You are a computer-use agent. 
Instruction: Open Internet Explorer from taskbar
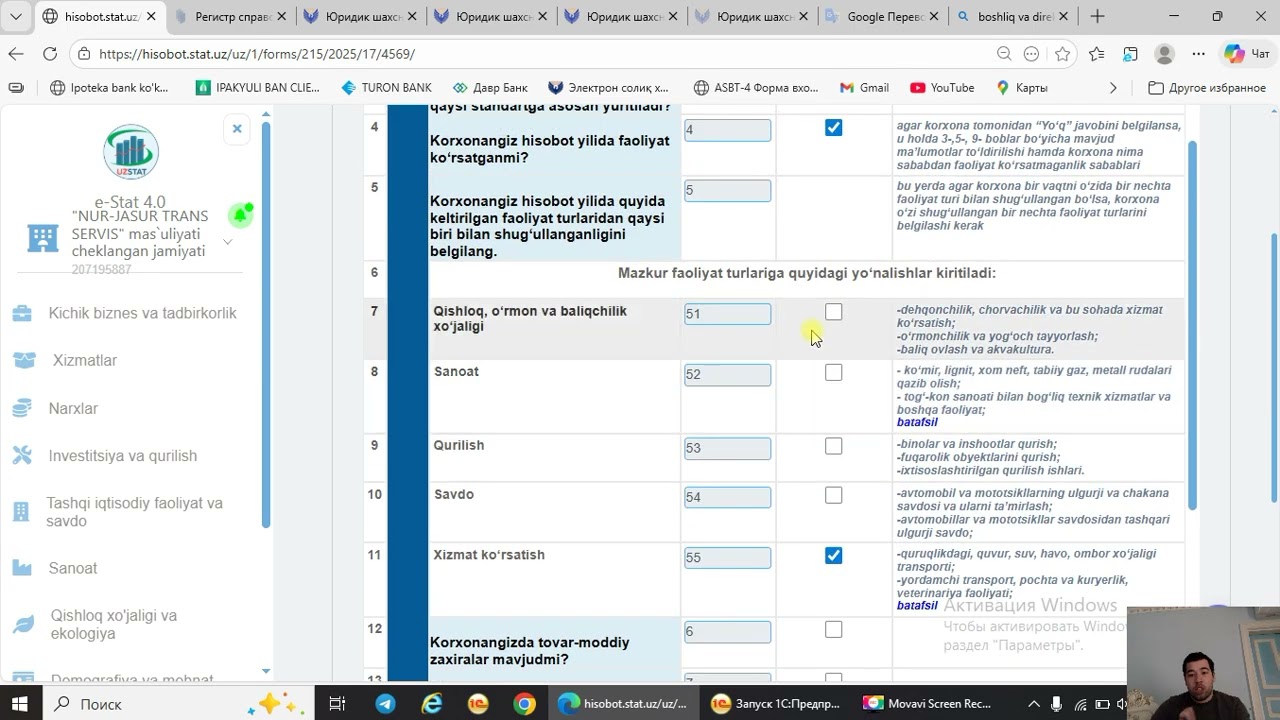click(432, 704)
